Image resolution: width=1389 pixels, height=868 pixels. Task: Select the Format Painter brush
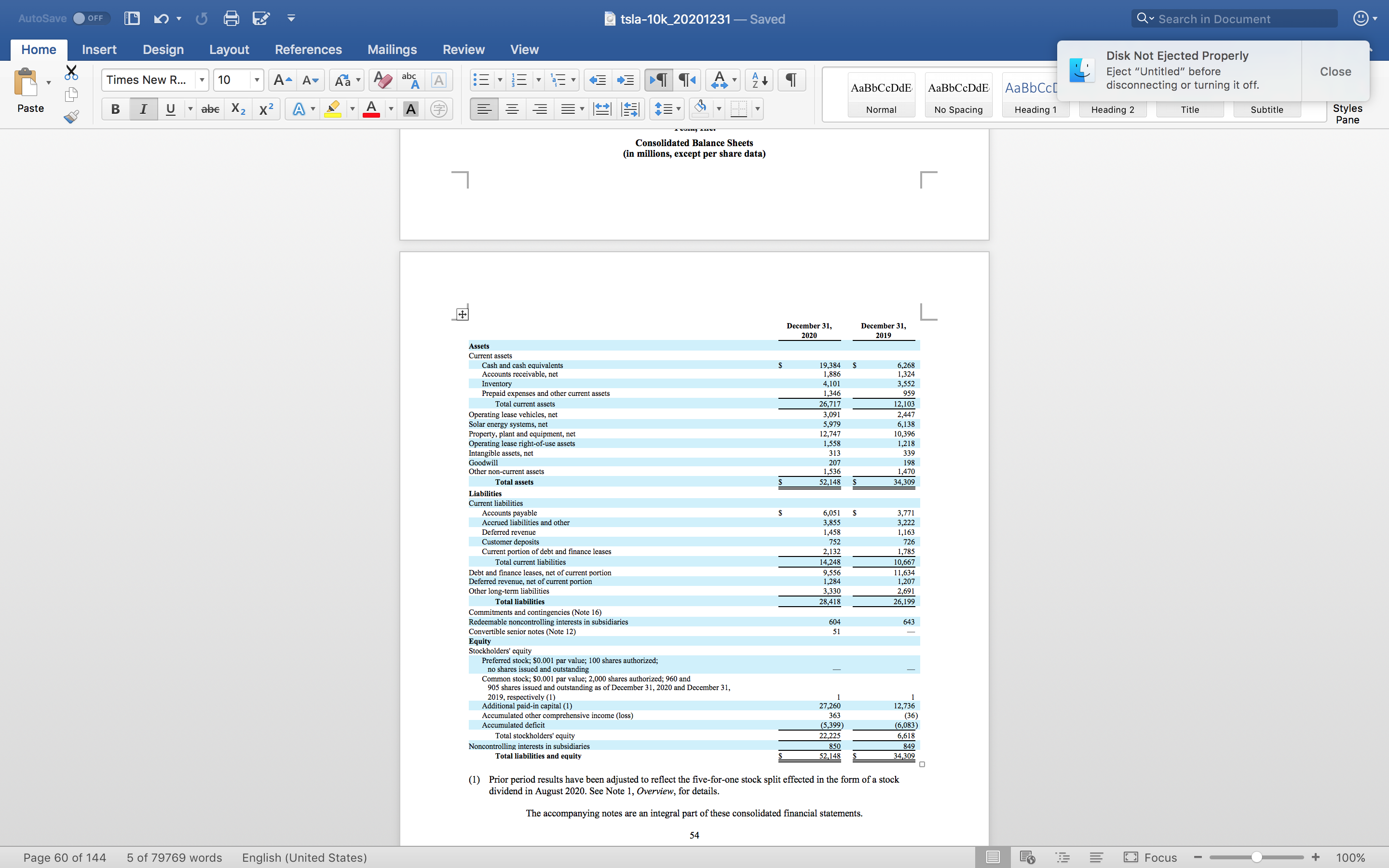point(71,117)
